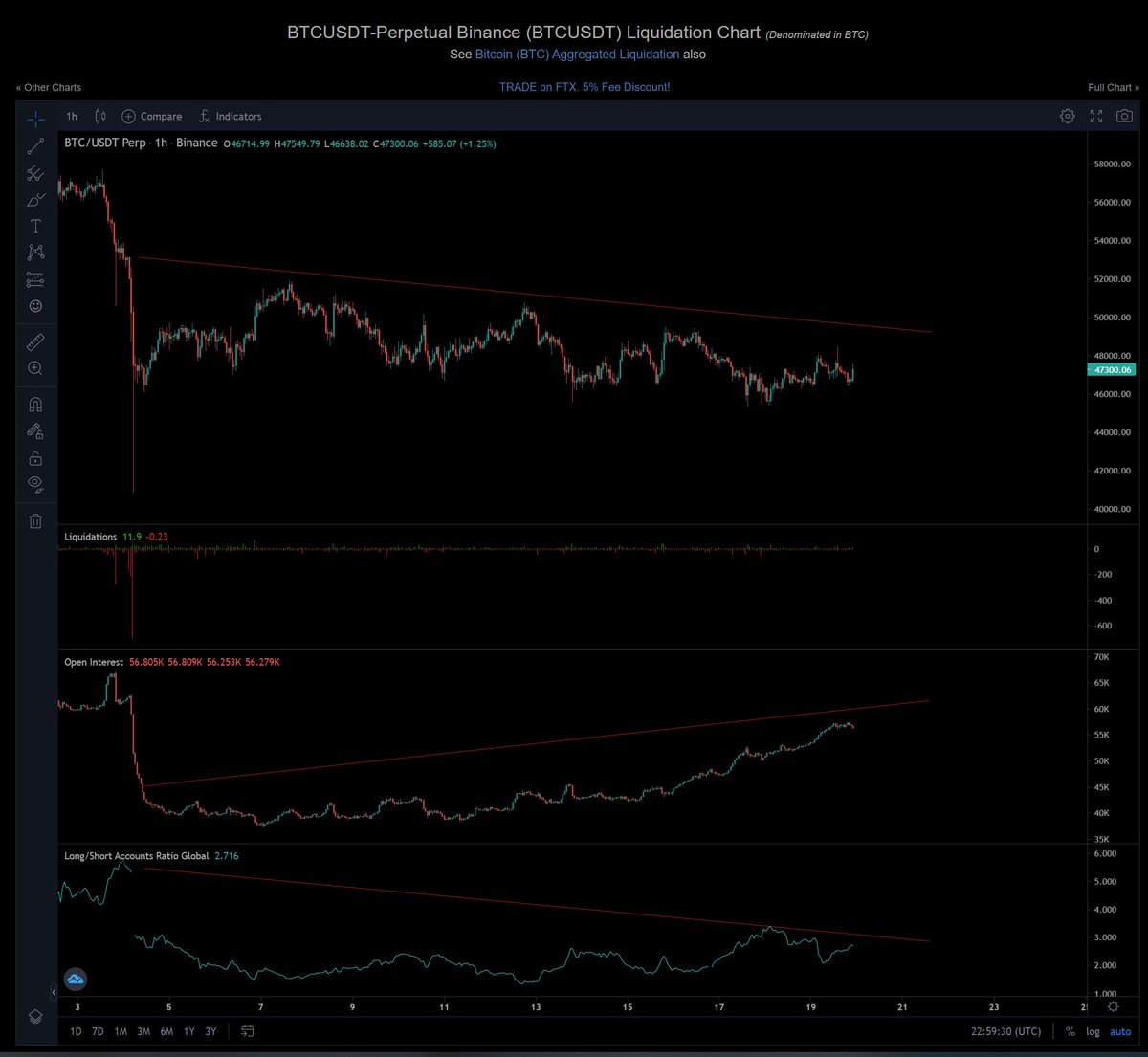Toggle lock all drawing tools
The height and width of the screenshot is (1057, 1148).
tap(35, 458)
